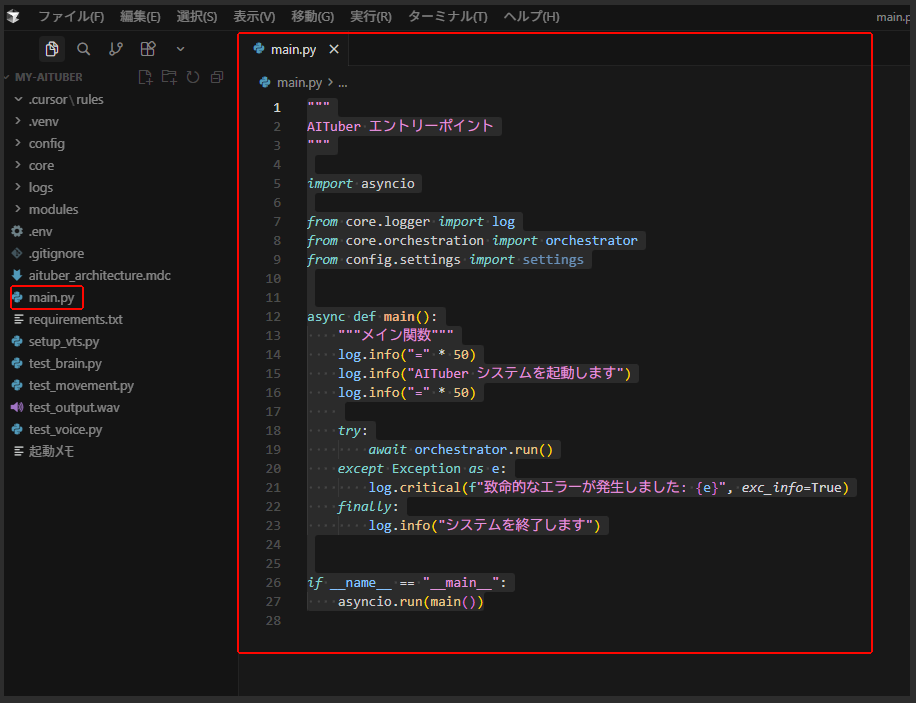Screen dimensions: 916x703
Task: Expand the config folder
Action: [46, 143]
